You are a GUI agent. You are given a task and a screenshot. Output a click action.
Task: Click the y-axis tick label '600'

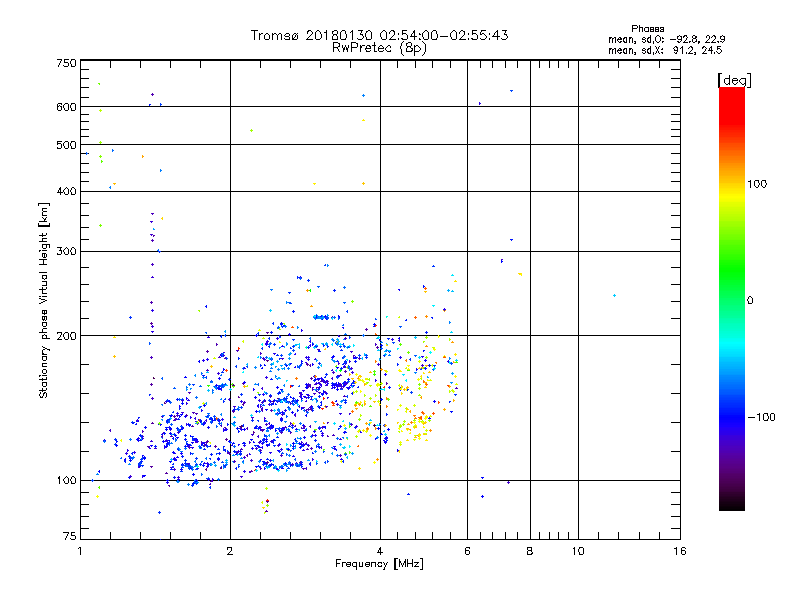point(66,107)
